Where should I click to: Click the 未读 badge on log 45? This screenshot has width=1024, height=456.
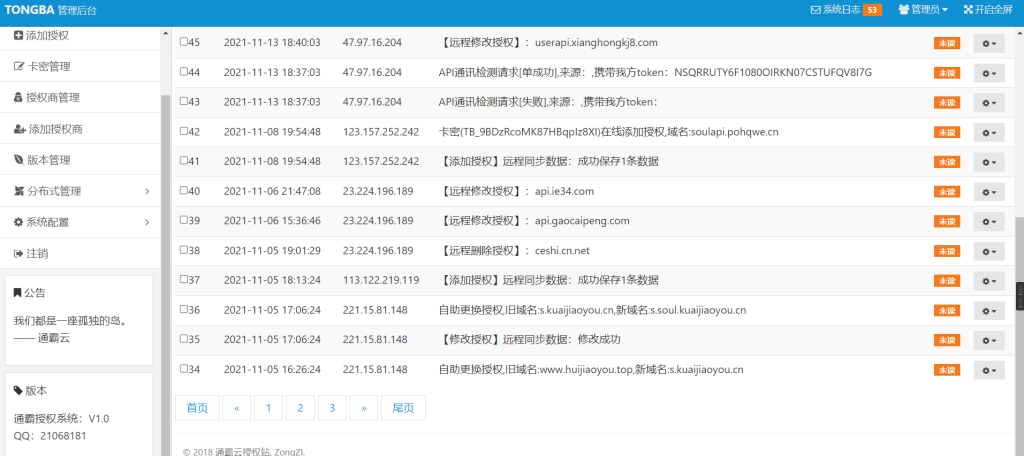947,43
